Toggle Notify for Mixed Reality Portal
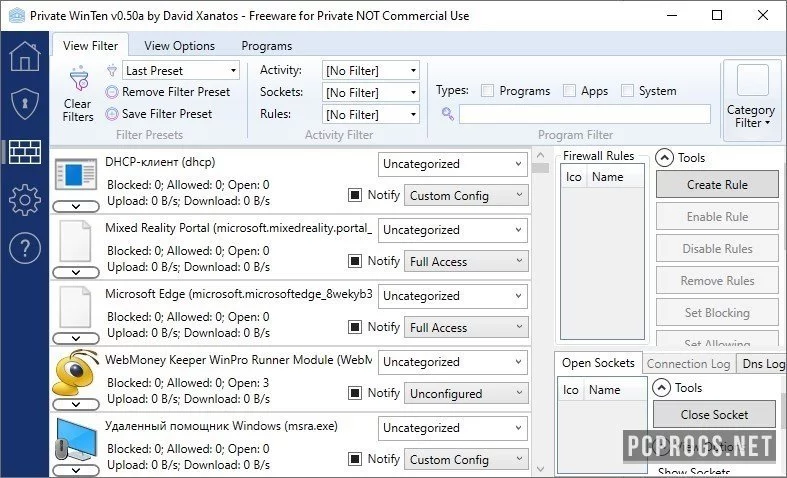This screenshot has height=478, width=787. 355,261
